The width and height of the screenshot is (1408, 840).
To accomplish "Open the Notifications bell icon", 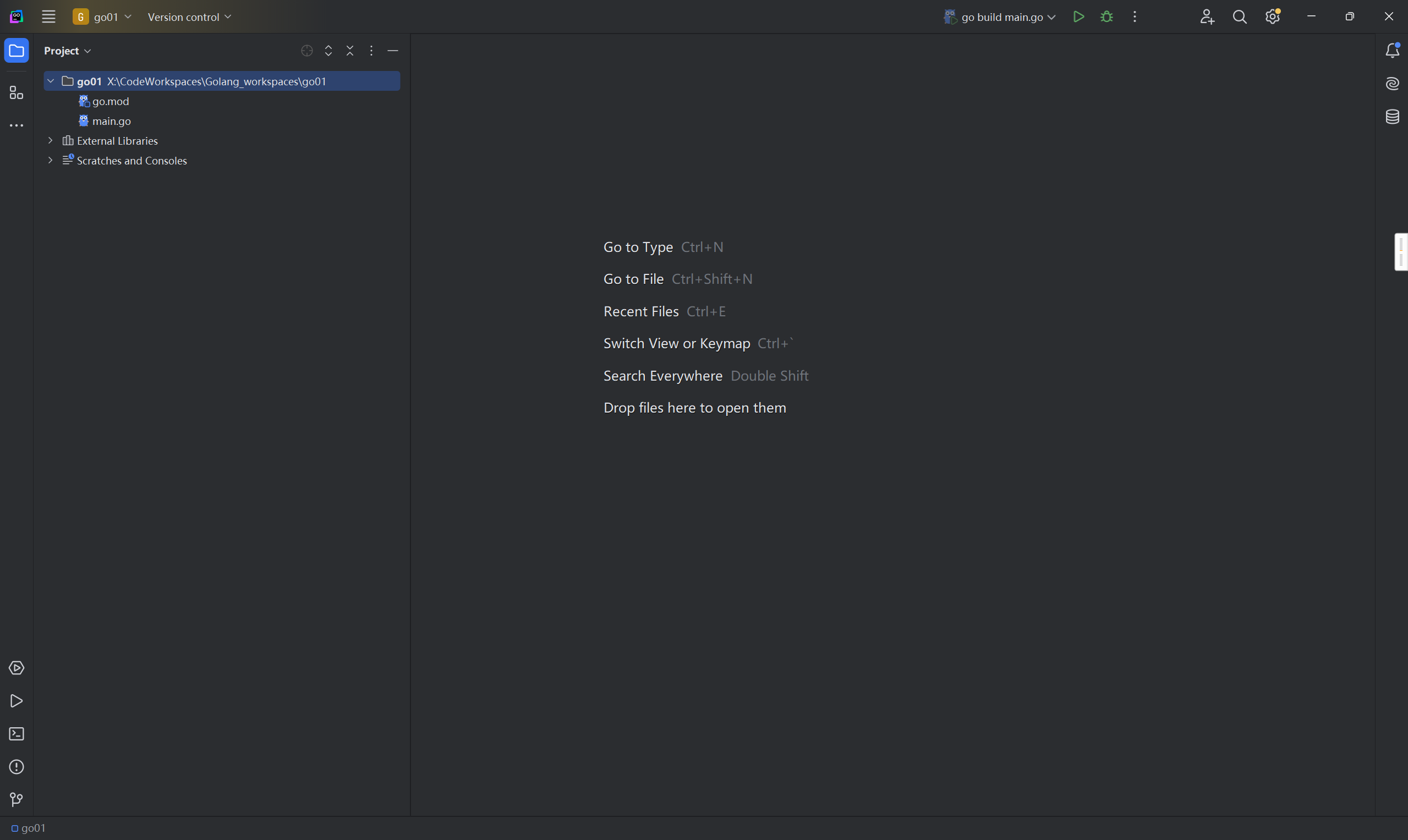I will point(1392,51).
